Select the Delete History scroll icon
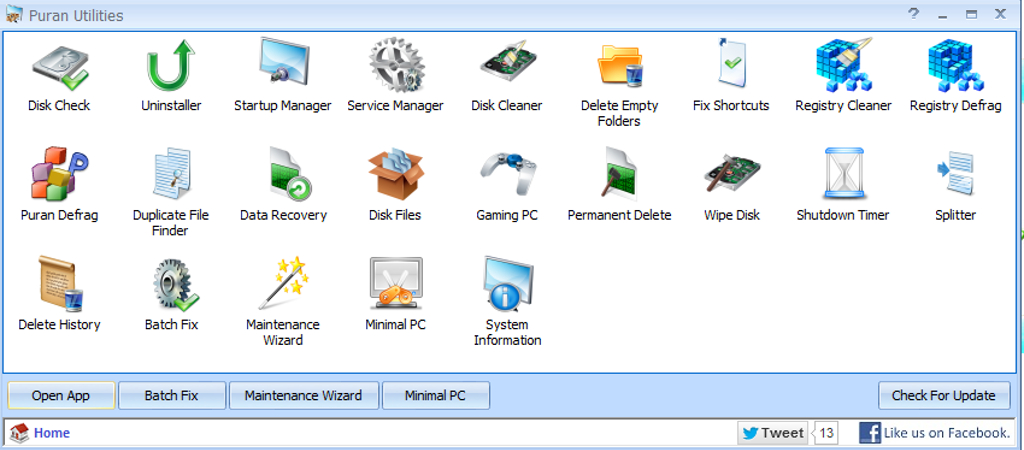 tap(59, 283)
